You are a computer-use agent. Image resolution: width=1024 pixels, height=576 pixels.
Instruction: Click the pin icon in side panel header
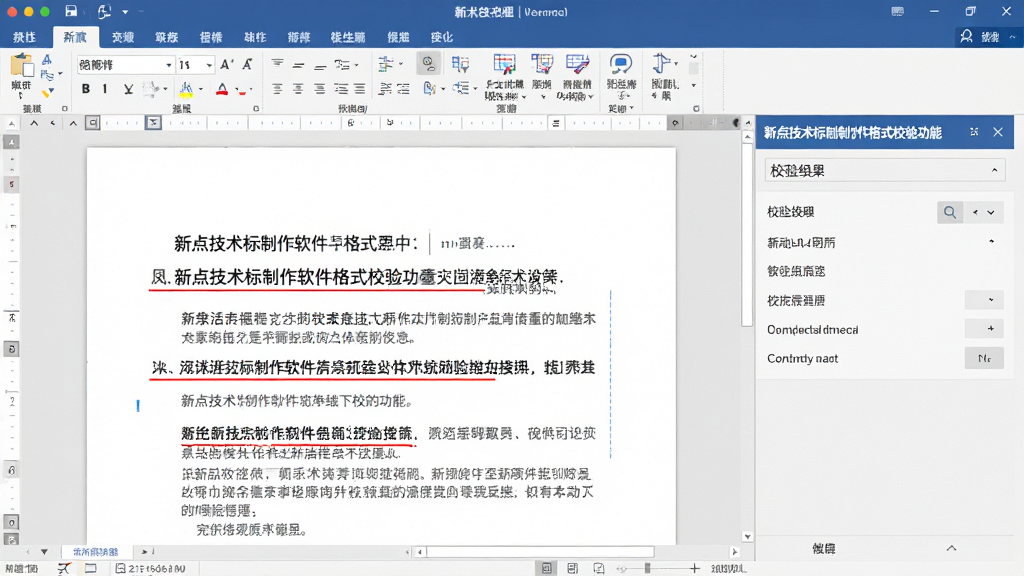point(974,132)
